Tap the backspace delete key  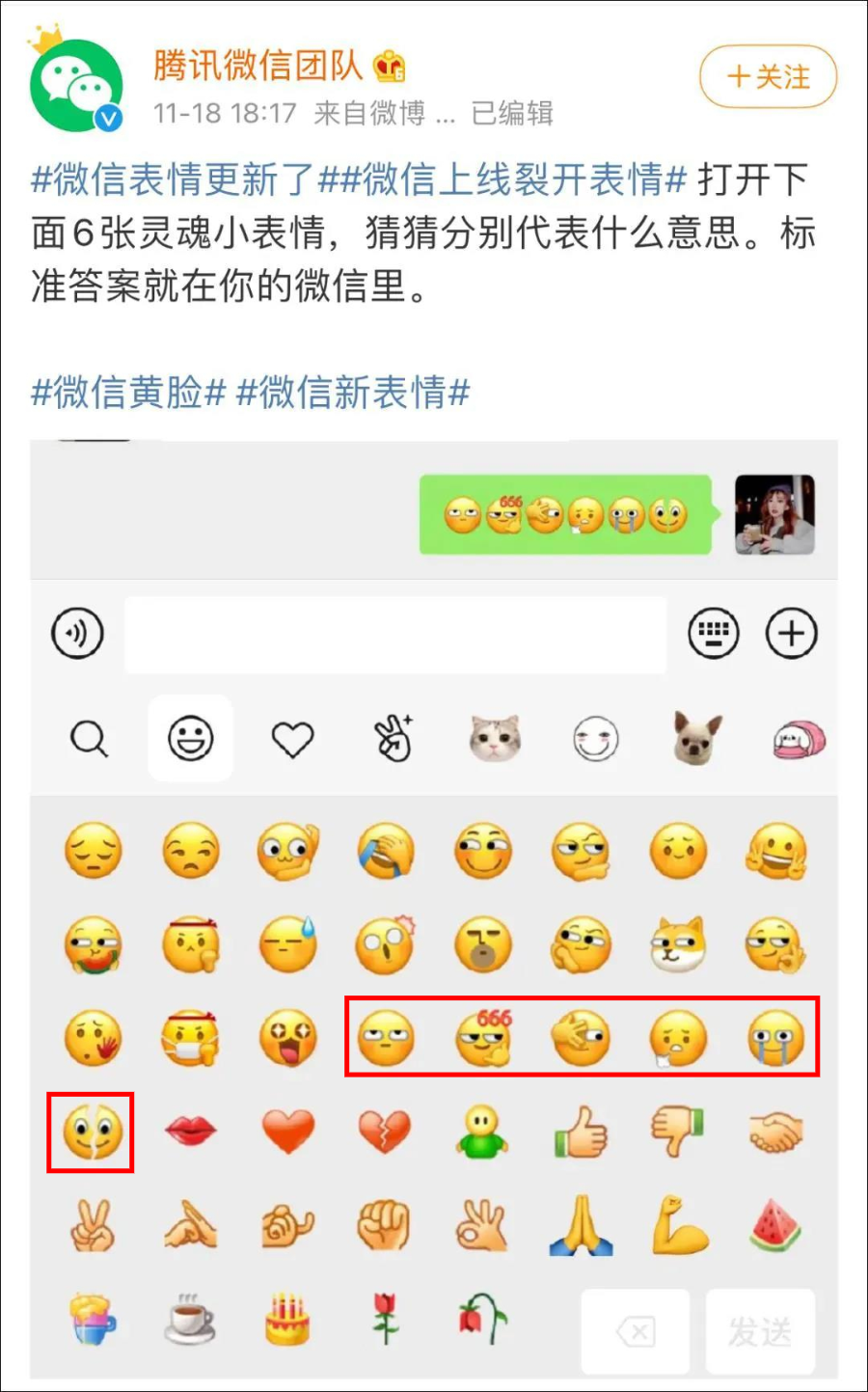[x=636, y=1332]
